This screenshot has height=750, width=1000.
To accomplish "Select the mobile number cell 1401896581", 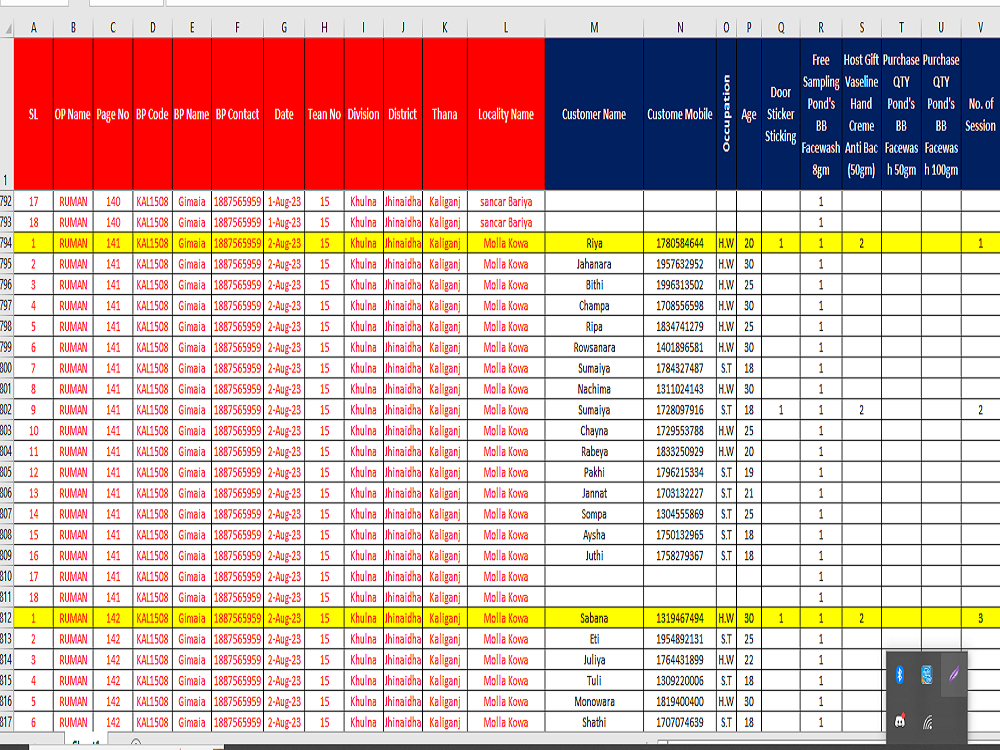I will [x=680, y=348].
